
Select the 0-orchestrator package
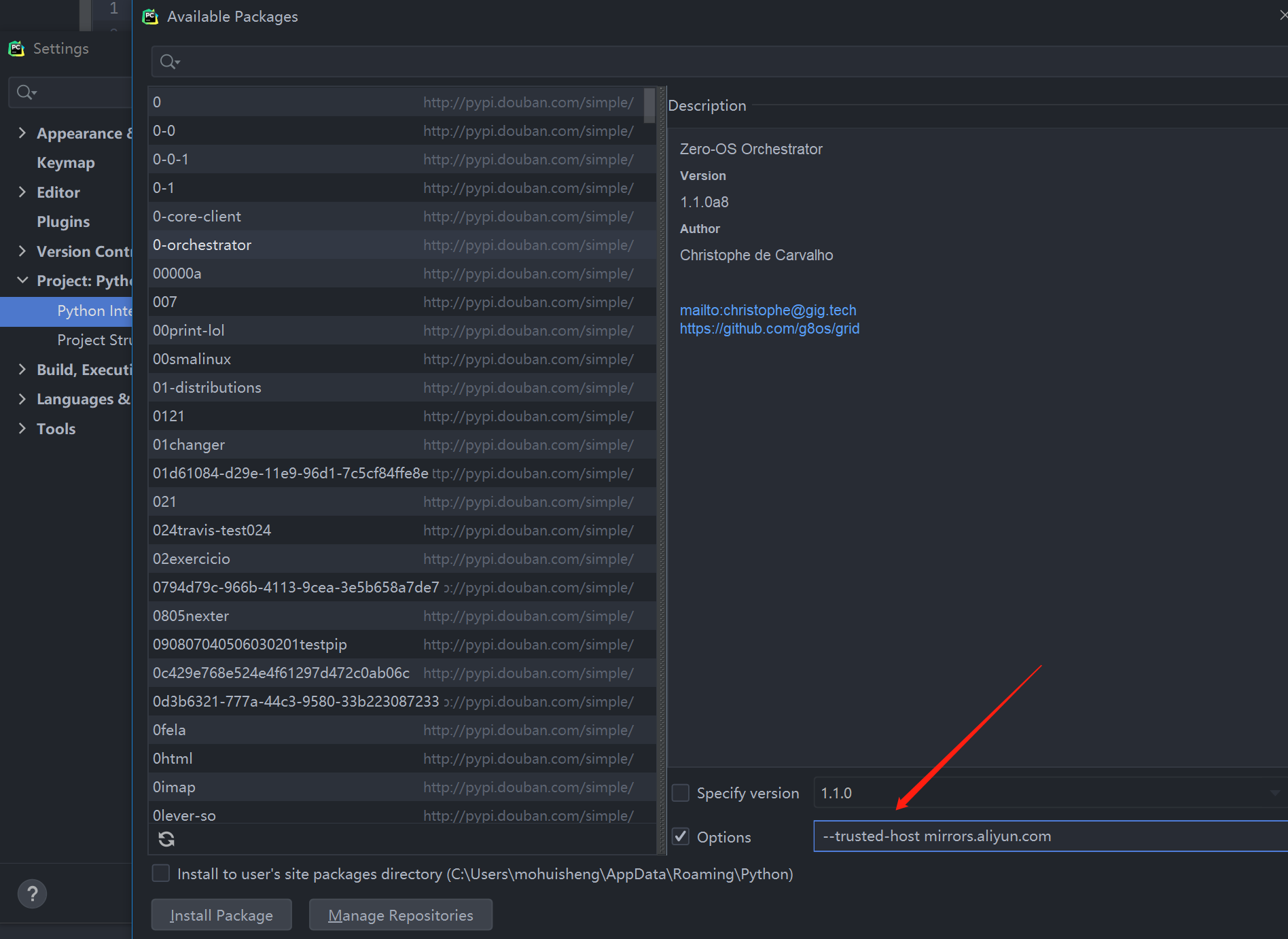402,245
